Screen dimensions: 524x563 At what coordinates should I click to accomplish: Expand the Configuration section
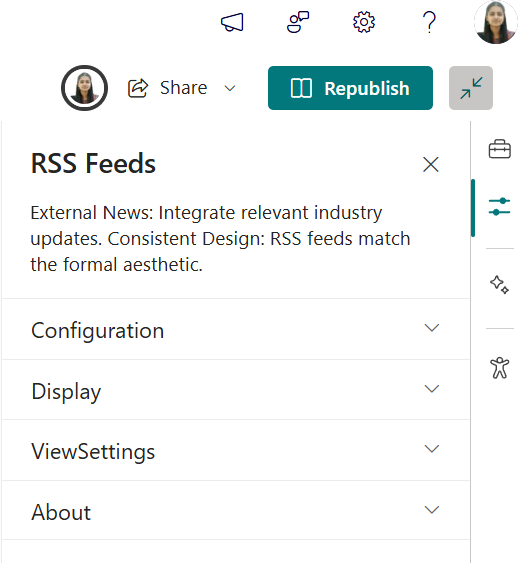(236, 329)
